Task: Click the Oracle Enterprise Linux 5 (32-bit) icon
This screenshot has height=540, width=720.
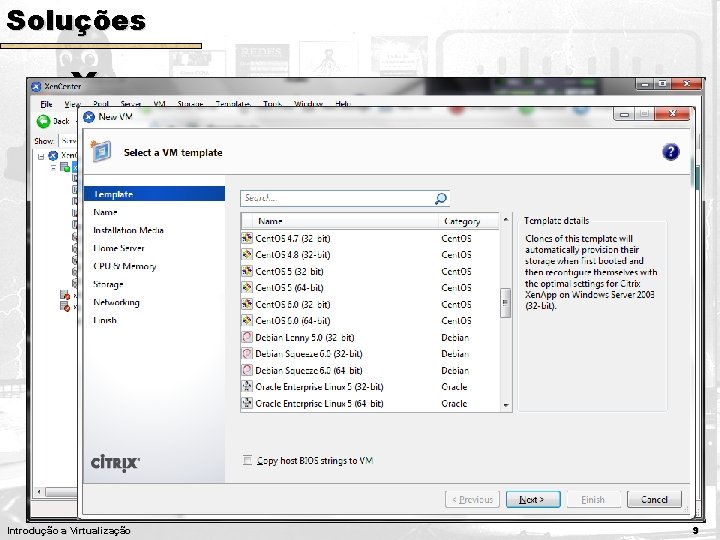Action: click(x=247, y=387)
